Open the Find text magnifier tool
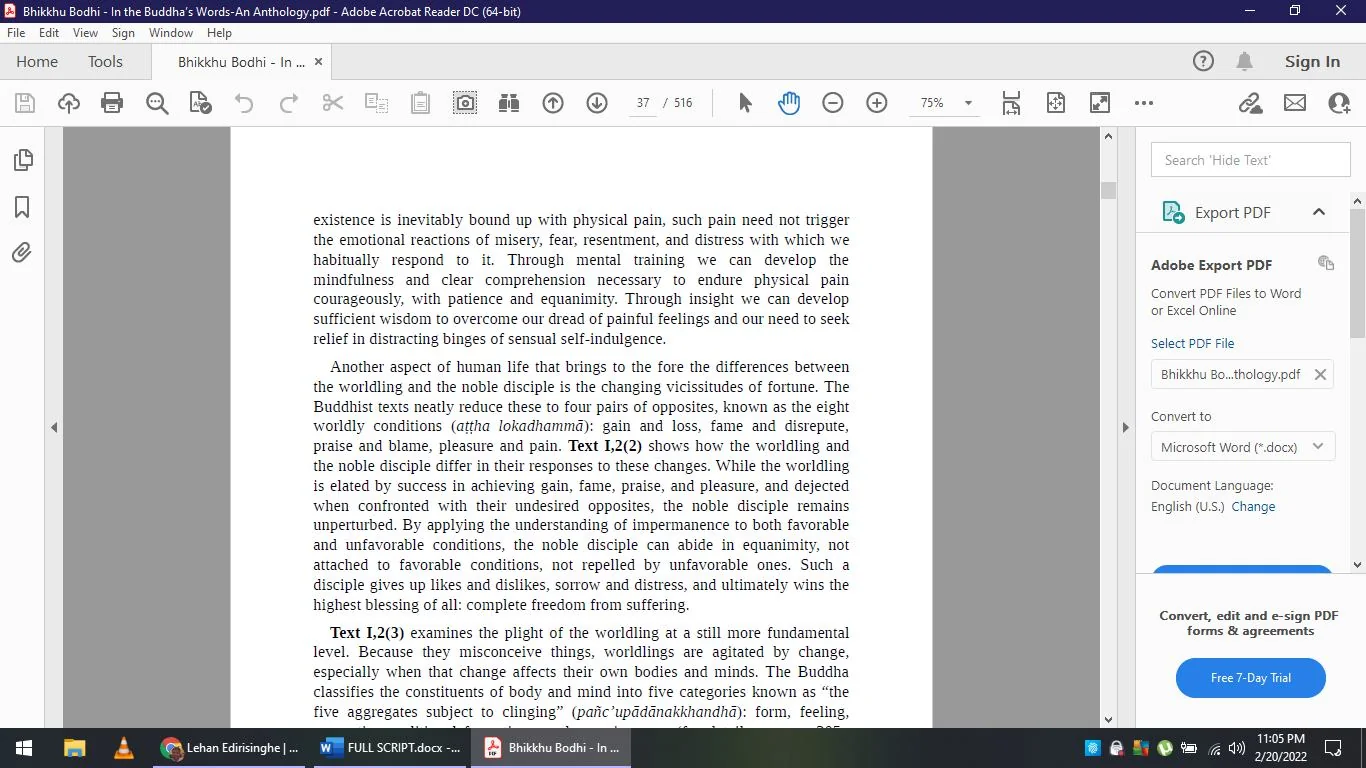Screen dimensions: 1366x768 coord(157,103)
